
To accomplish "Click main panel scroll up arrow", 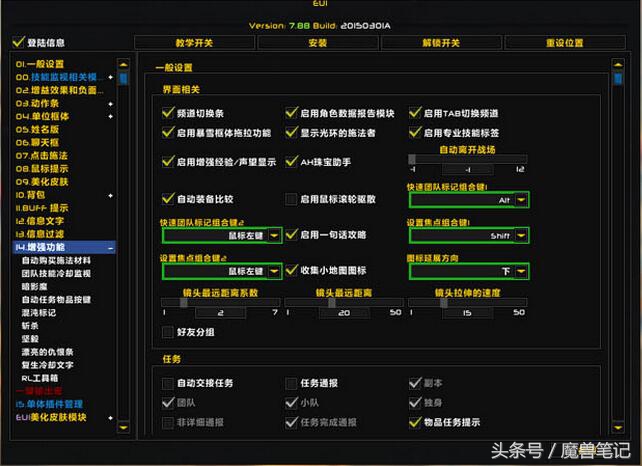I will 618,64.
